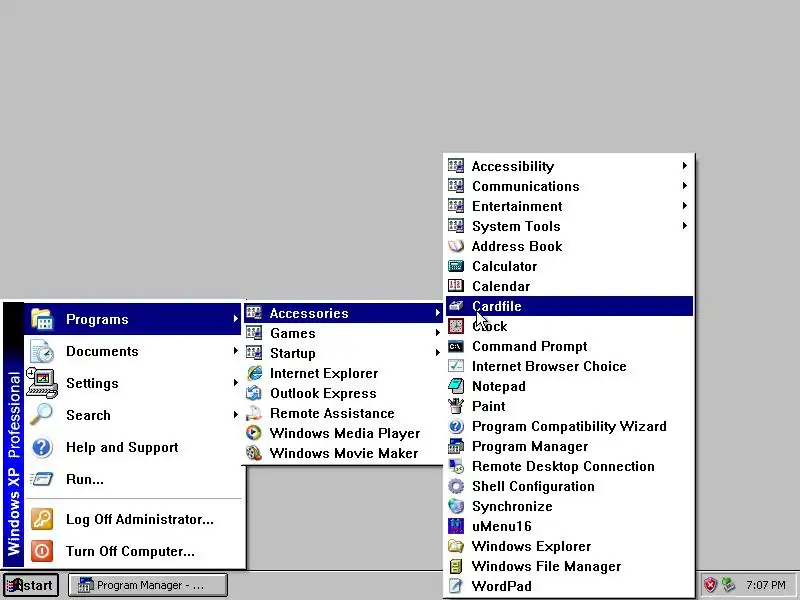
Task: Click the Program Manager taskbar button
Action: point(148,585)
